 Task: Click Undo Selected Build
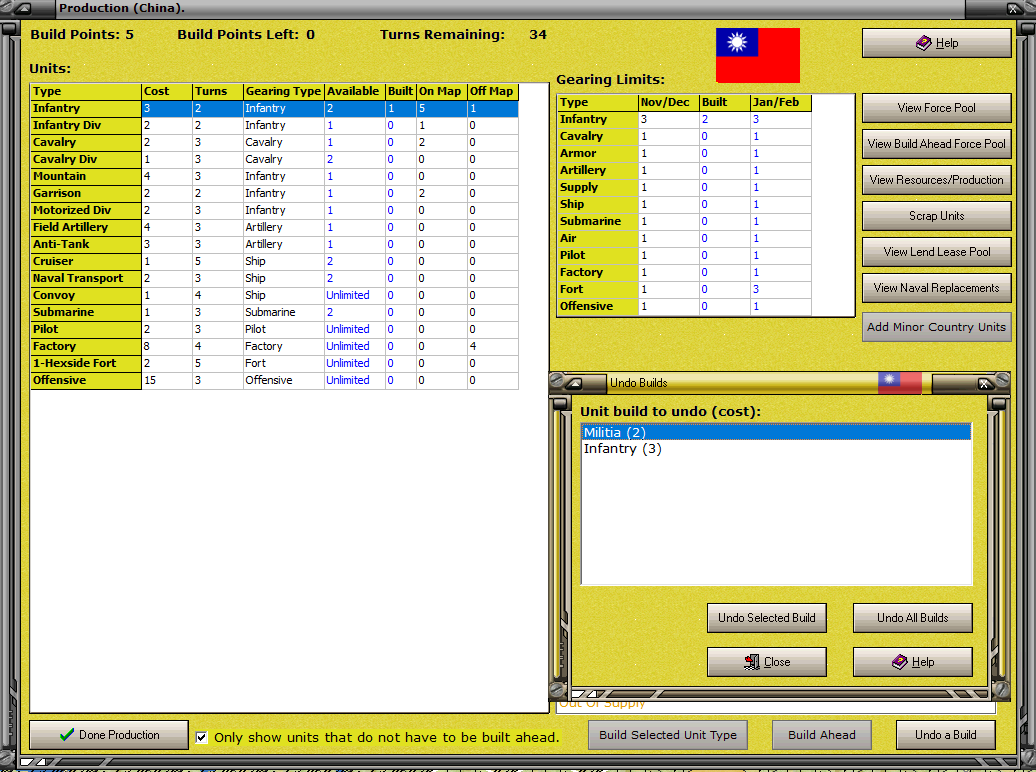click(x=766, y=617)
